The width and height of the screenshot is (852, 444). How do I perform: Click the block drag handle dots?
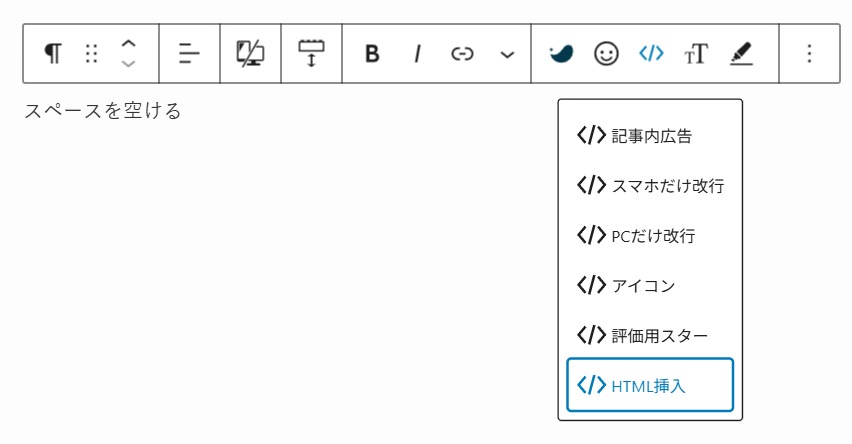91,54
